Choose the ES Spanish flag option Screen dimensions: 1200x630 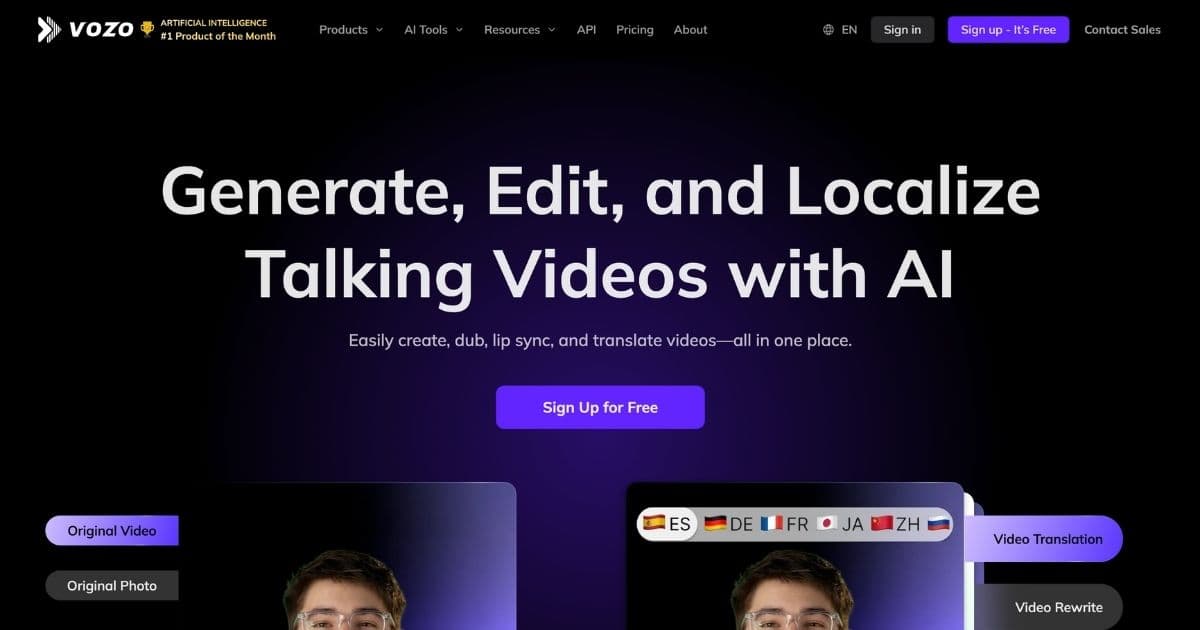667,524
